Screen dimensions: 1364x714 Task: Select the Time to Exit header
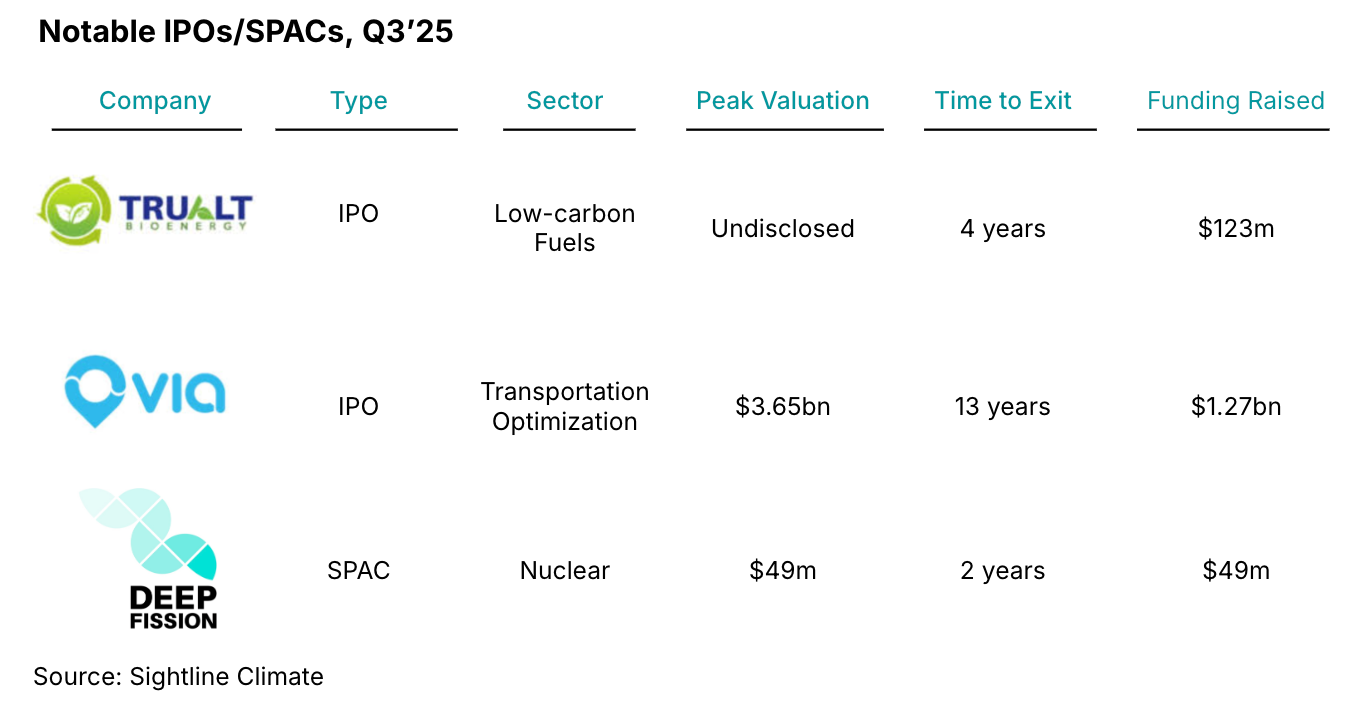(1003, 101)
